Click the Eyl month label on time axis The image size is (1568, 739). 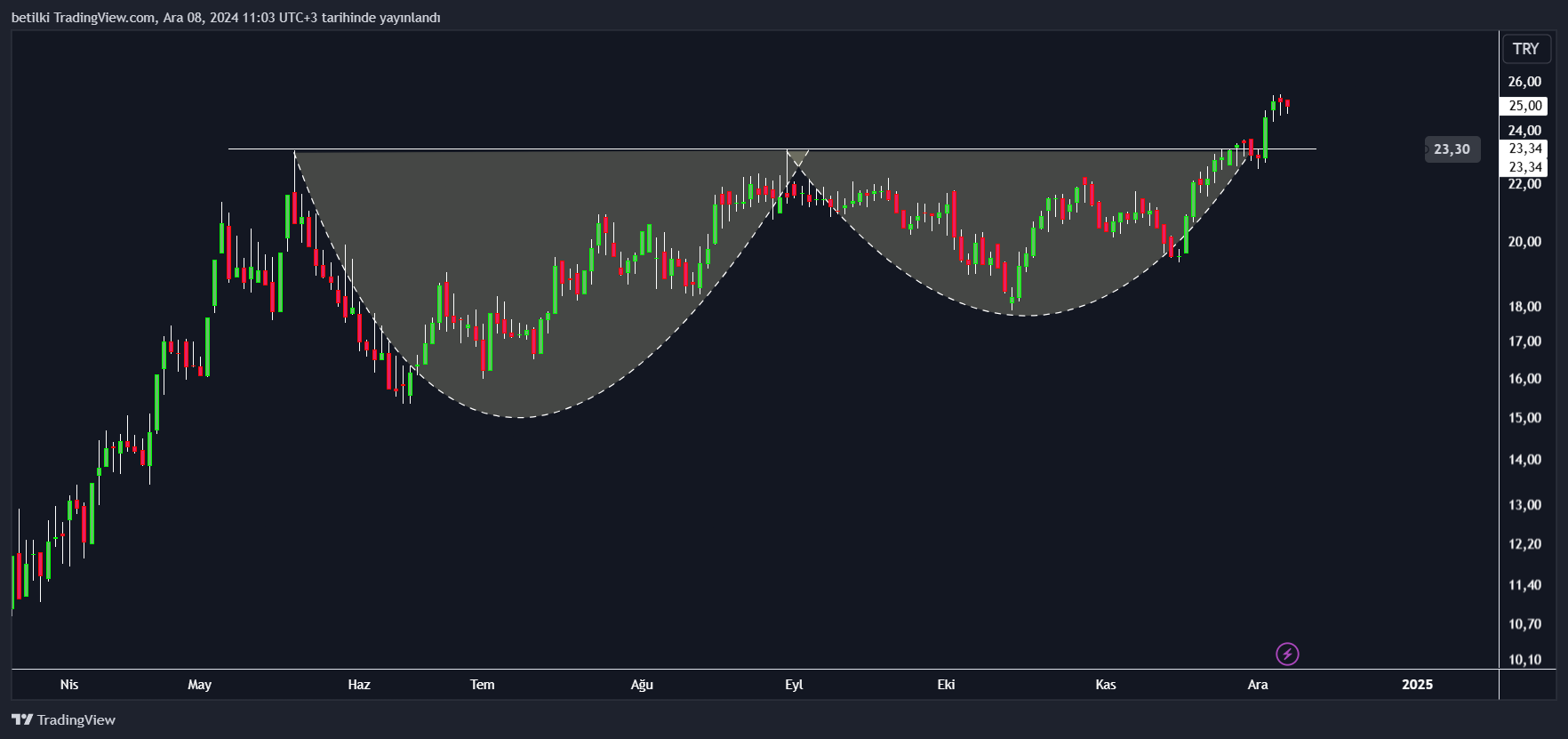click(794, 685)
